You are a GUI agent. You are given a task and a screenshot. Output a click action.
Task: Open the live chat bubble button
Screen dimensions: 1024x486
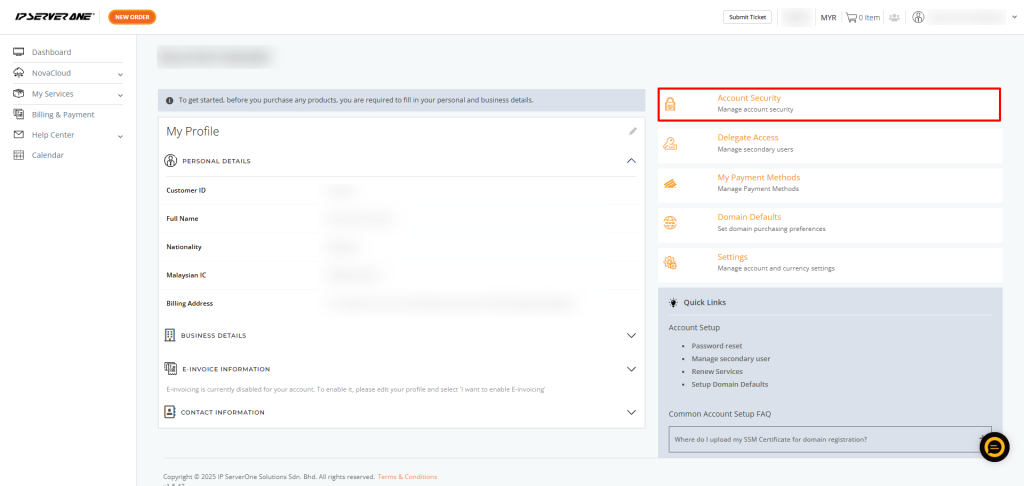point(995,447)
